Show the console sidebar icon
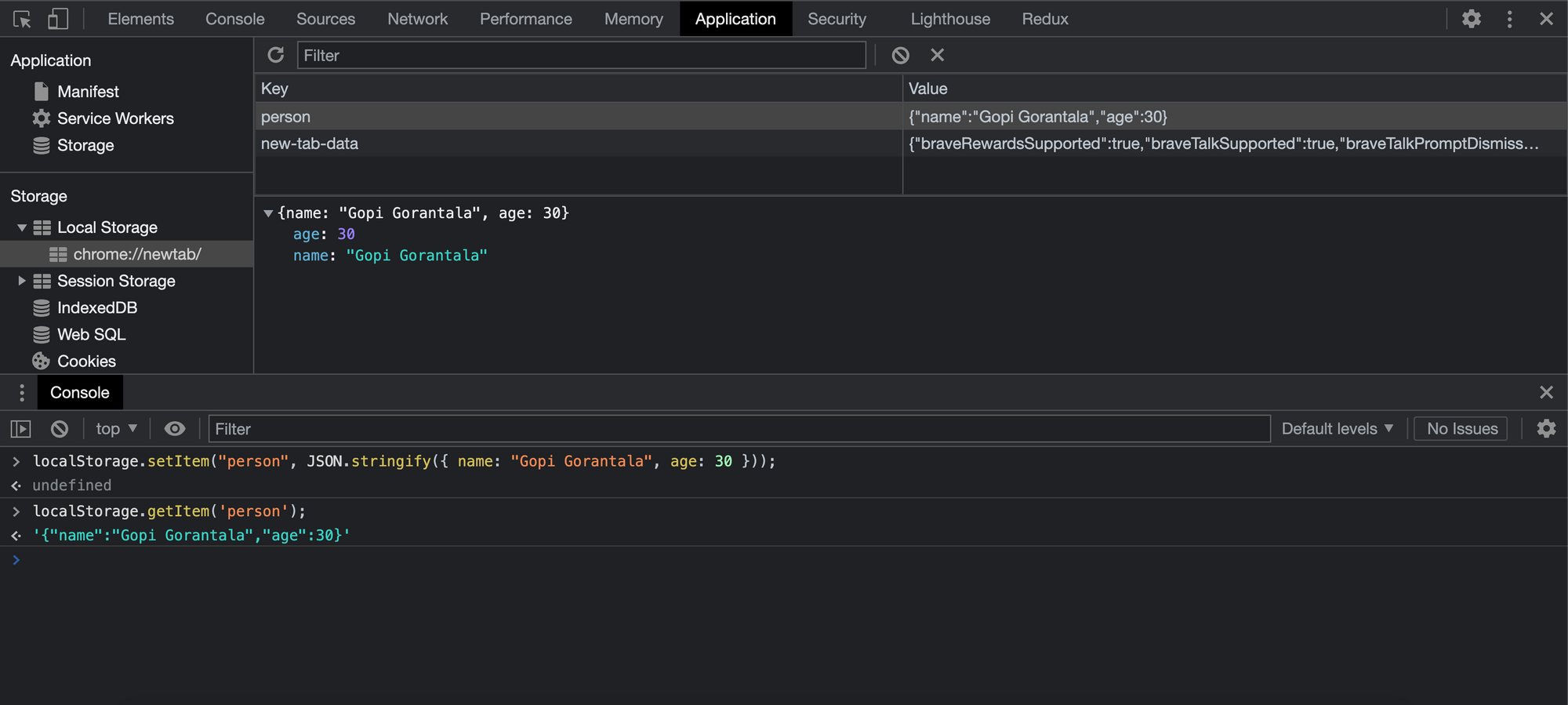 tap(20, 429)
